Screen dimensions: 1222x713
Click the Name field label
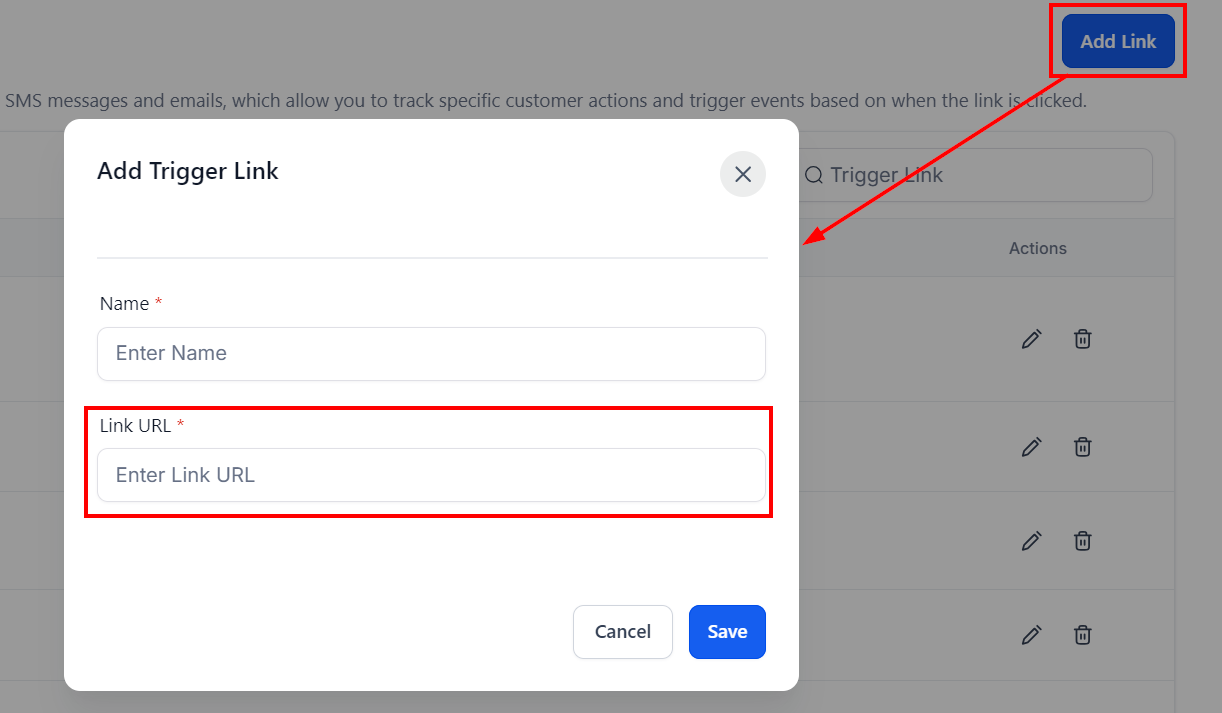125,303
